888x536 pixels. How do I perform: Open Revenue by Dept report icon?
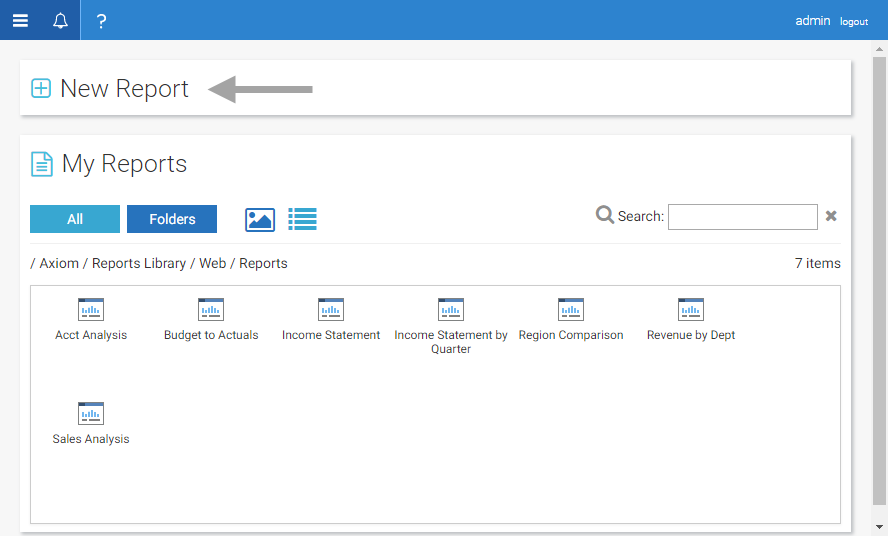[691, 309]
